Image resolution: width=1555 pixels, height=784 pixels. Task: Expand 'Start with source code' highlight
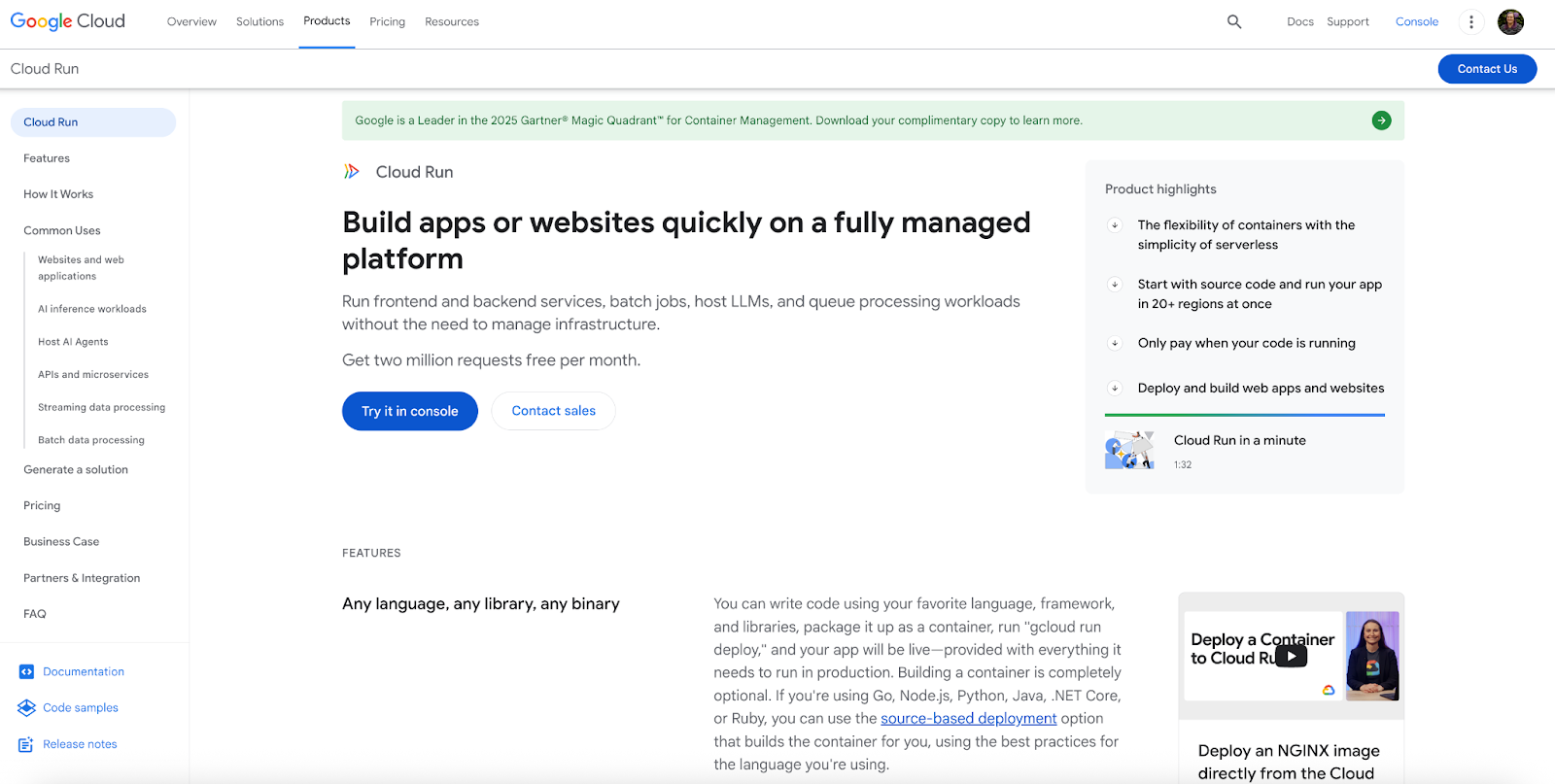click(1115, 285)
